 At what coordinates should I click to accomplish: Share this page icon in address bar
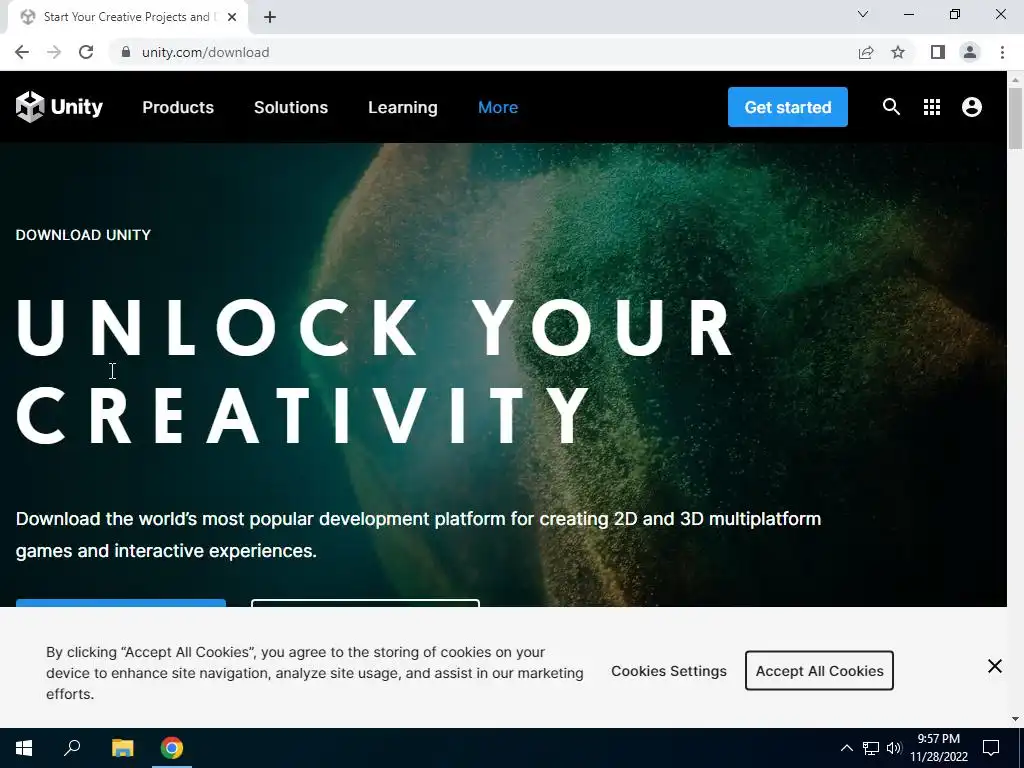coord(866,52)
